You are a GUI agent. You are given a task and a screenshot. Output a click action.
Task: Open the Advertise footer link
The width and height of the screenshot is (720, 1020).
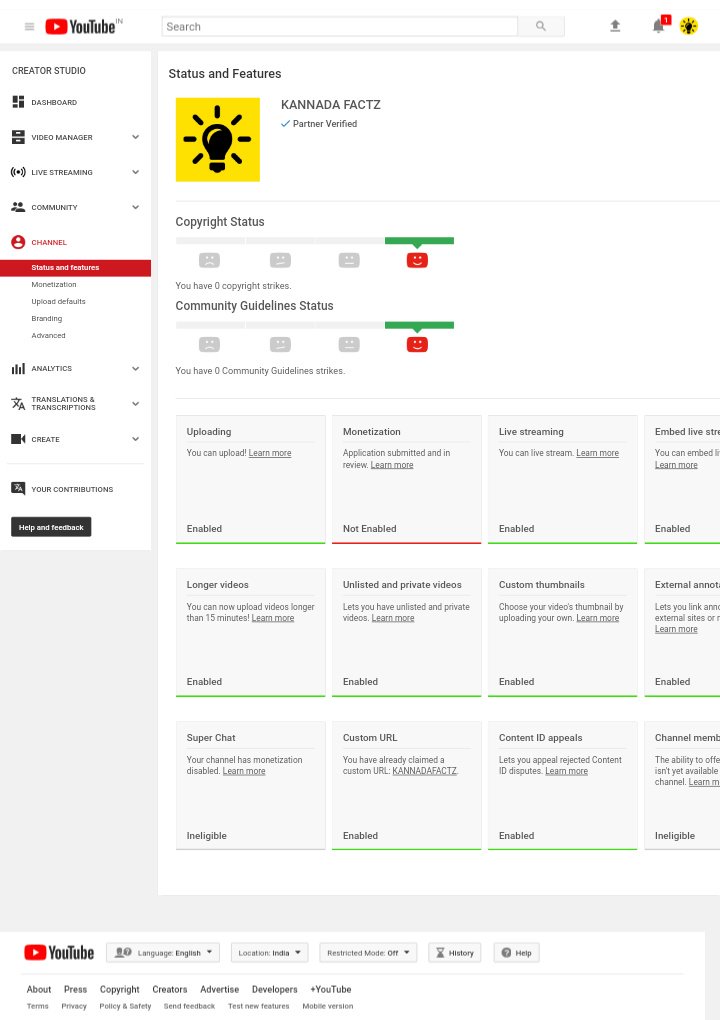[x=220, y=989]
